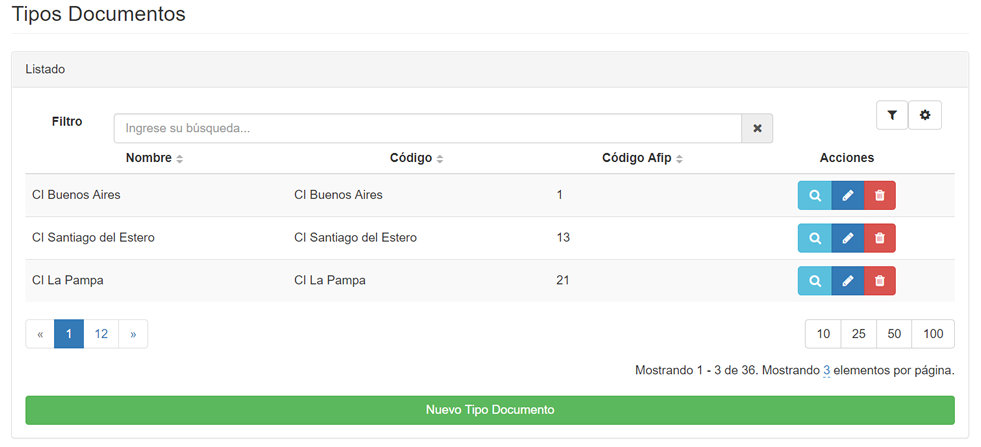The image size is (981, 447).
Task: View details of CI Buenos Aires row
Action: click(x=815, y=195)
